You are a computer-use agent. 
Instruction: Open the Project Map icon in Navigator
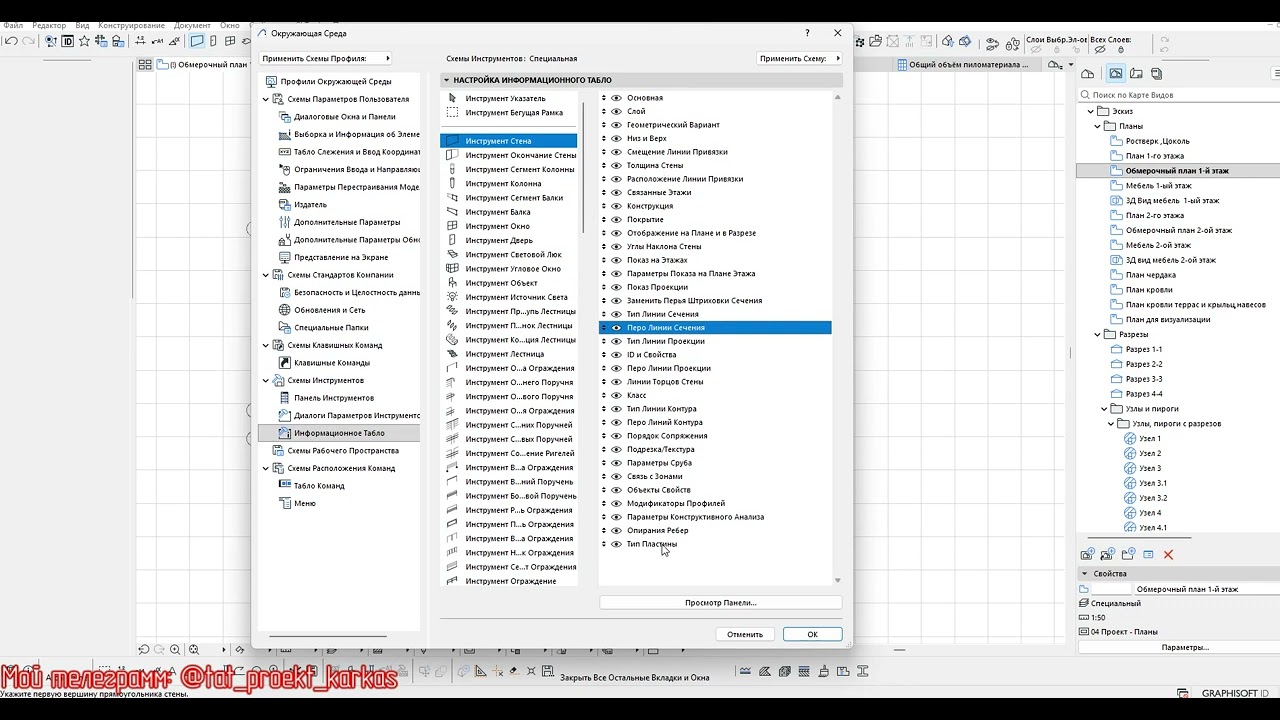click(x=1087, y=73)
